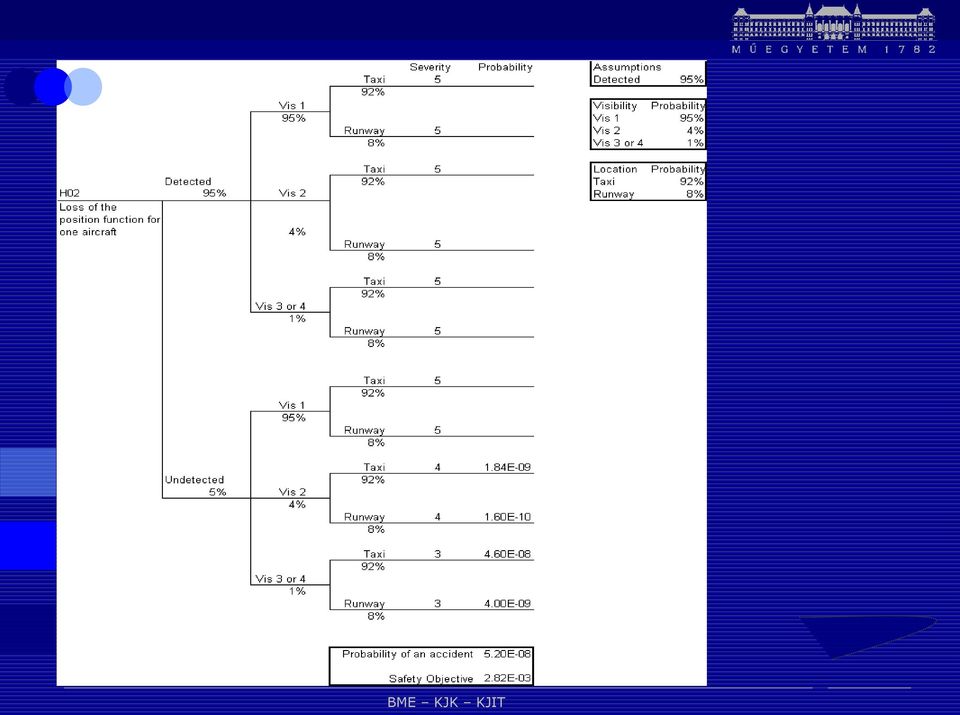Click the "Assumptions" box title
The width and height of the screenshot is (960, 715).
[x=627, y=67]
